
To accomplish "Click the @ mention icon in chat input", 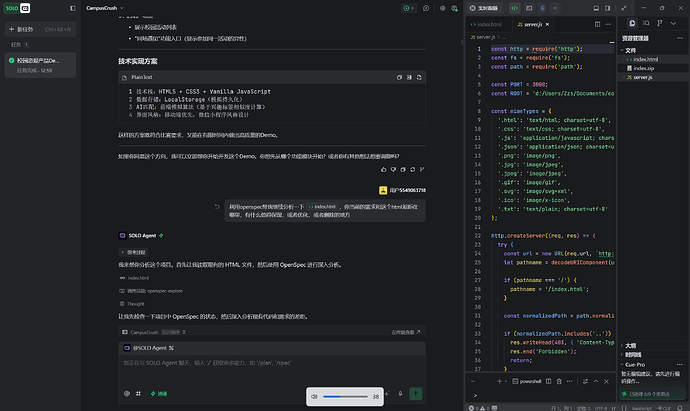I will click(x=127, y=393).
